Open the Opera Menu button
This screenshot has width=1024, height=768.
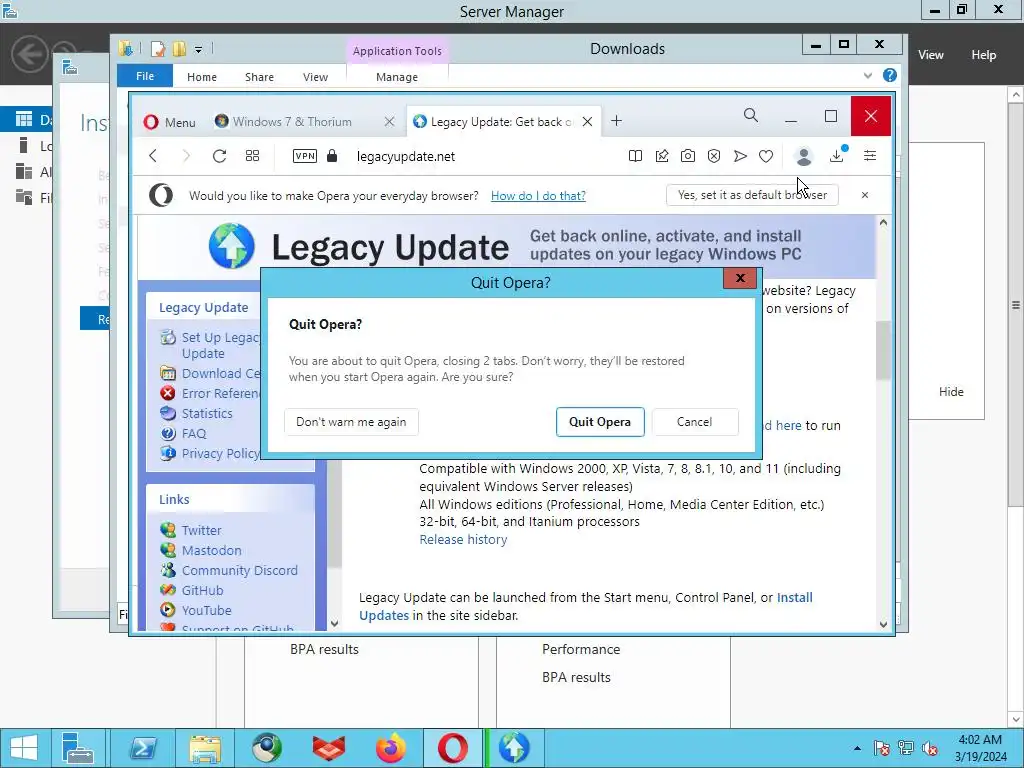click(170, 122)
